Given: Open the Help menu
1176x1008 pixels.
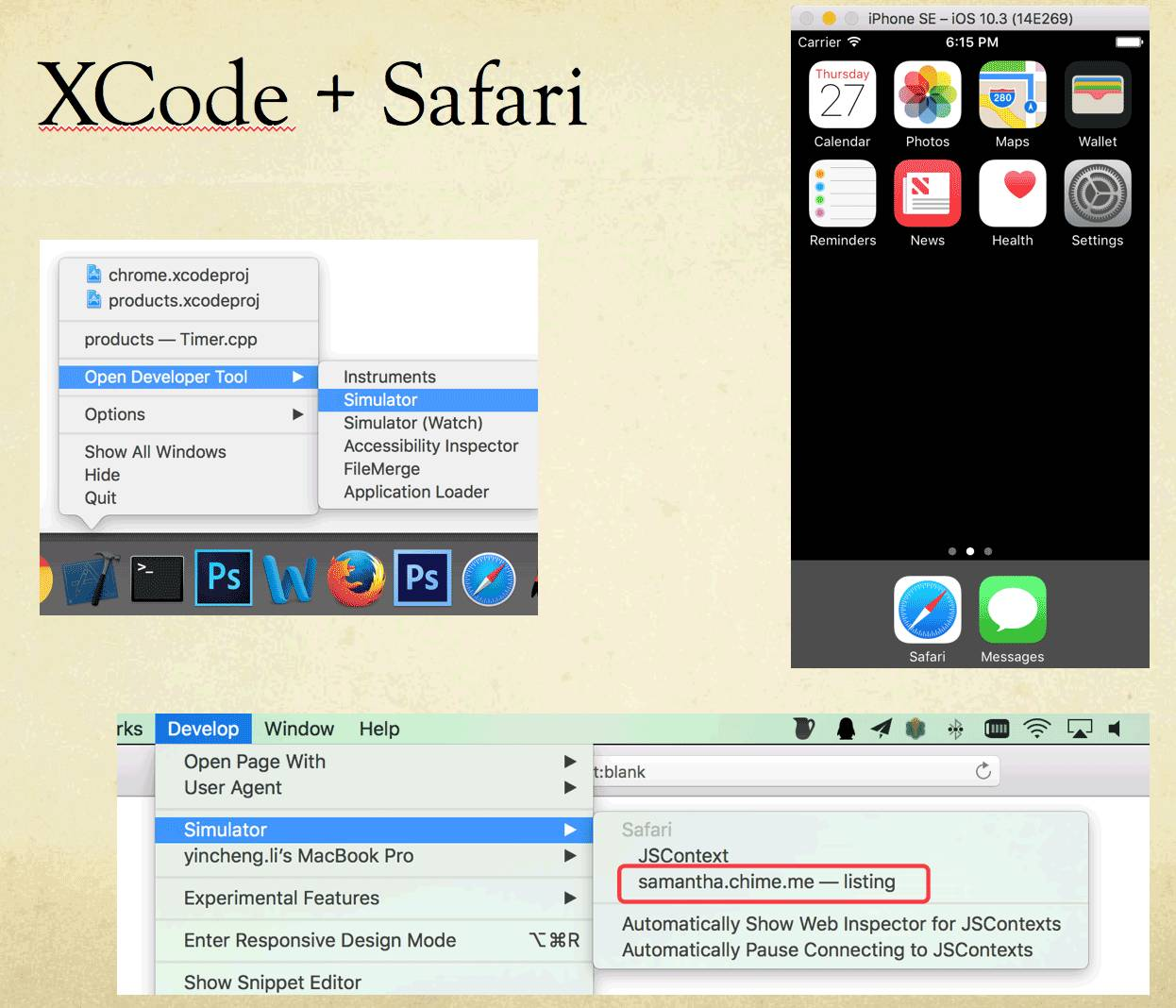Looking at the screenshot, I should (379, 729).
